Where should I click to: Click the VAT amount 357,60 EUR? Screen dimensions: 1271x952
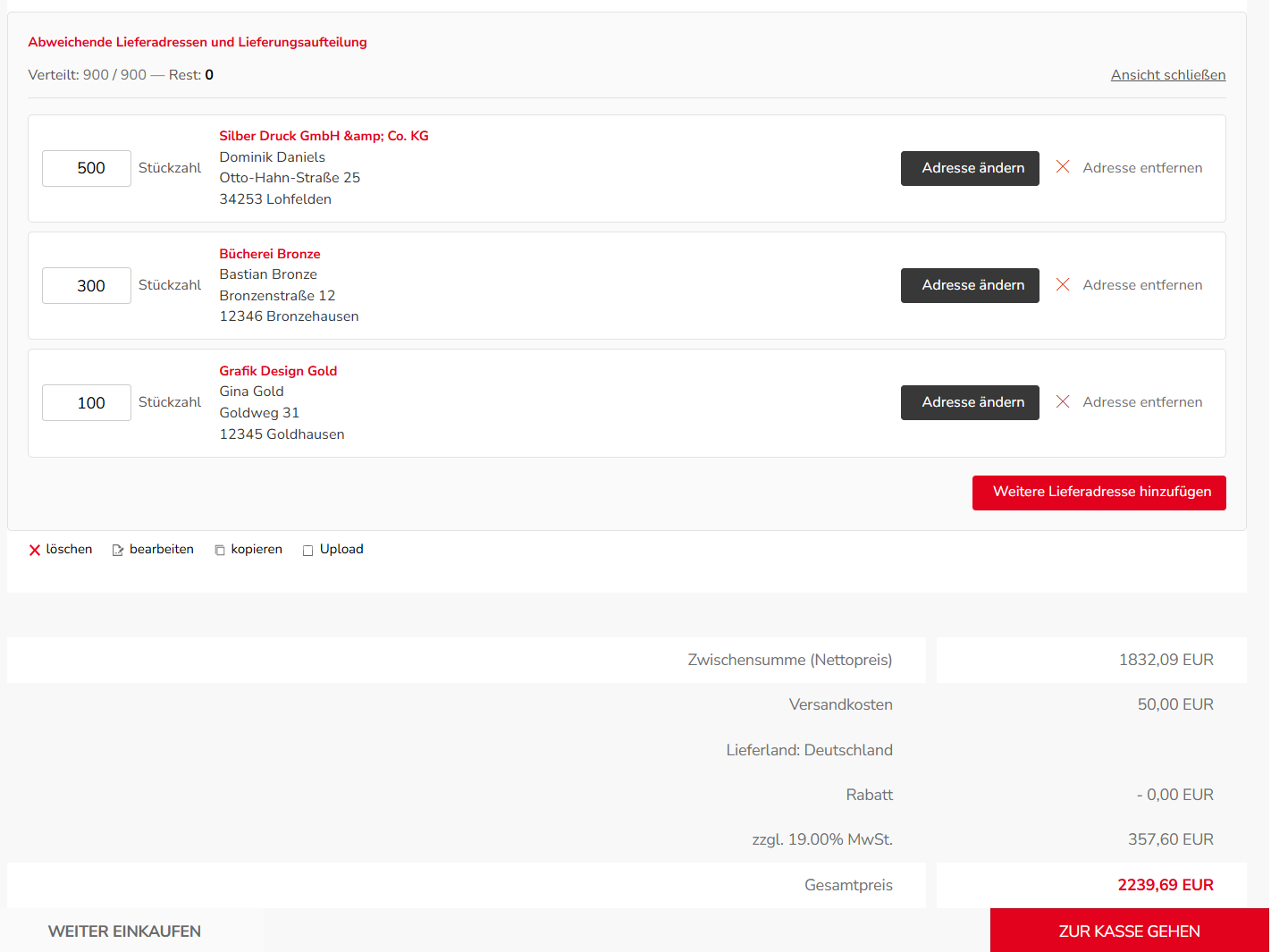click(1171, 839)
